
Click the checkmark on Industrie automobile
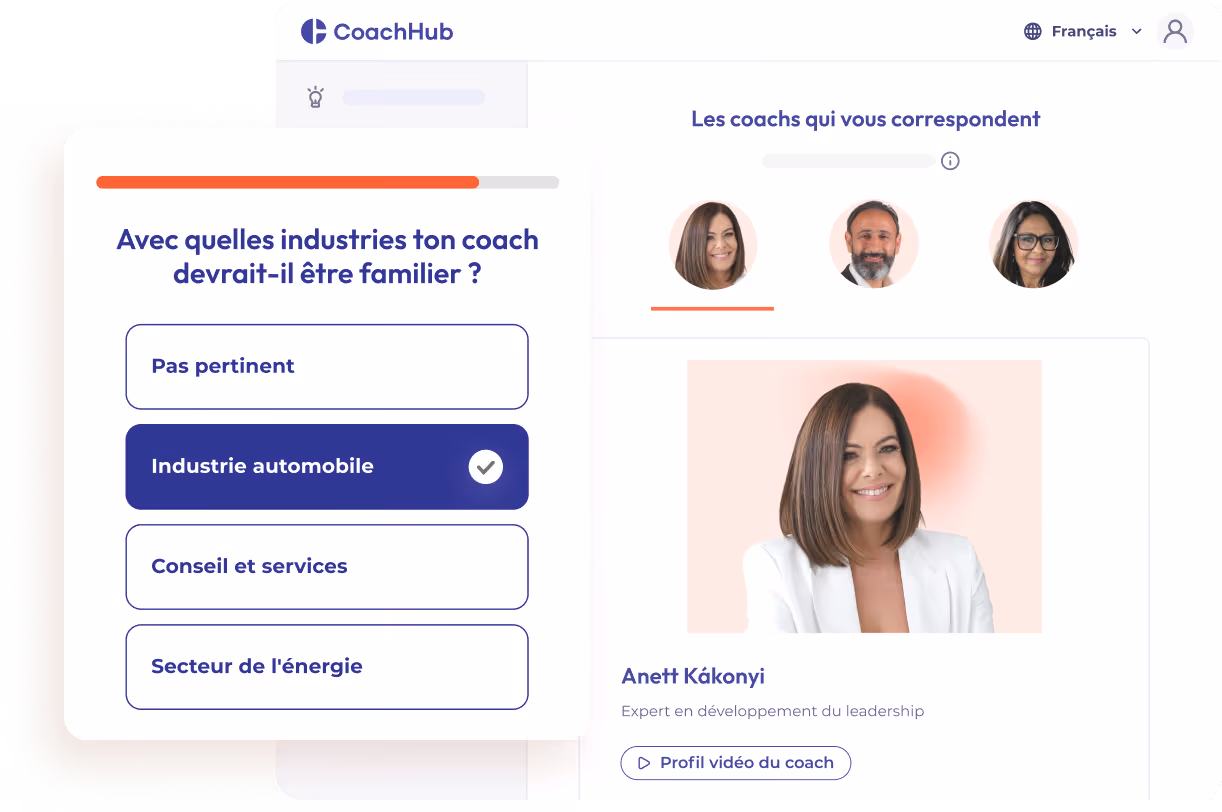pos(486,467)
